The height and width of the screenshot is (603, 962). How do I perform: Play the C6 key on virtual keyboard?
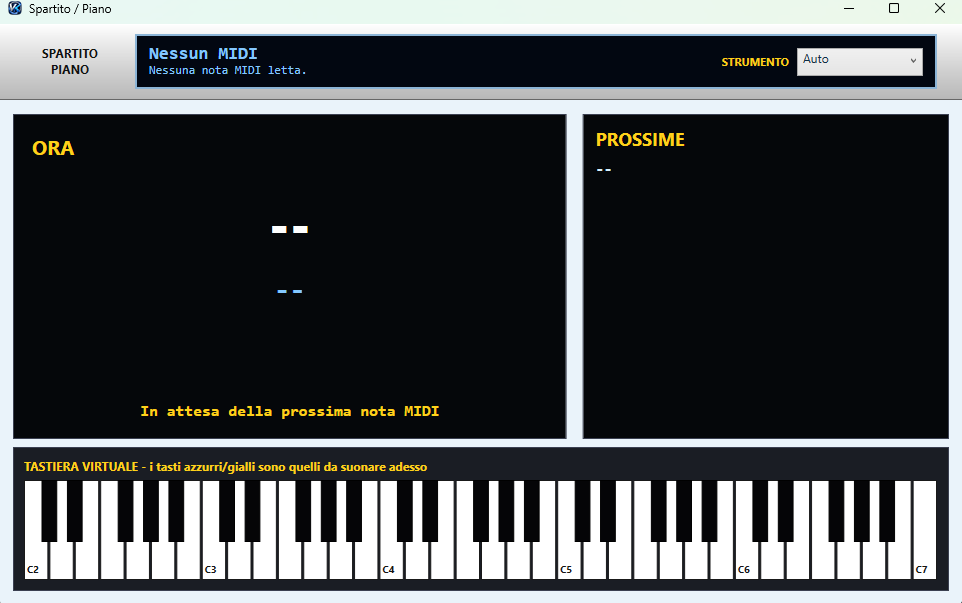coord(746,561)
